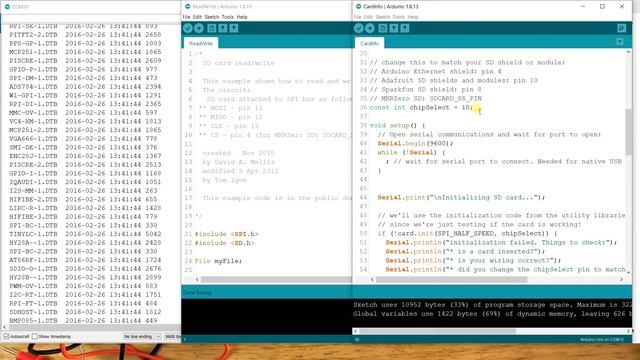Select the ReadWrite sketch tab
Image resolution: width=640 pixels, height=360 pixels.
tap(201, 43)
